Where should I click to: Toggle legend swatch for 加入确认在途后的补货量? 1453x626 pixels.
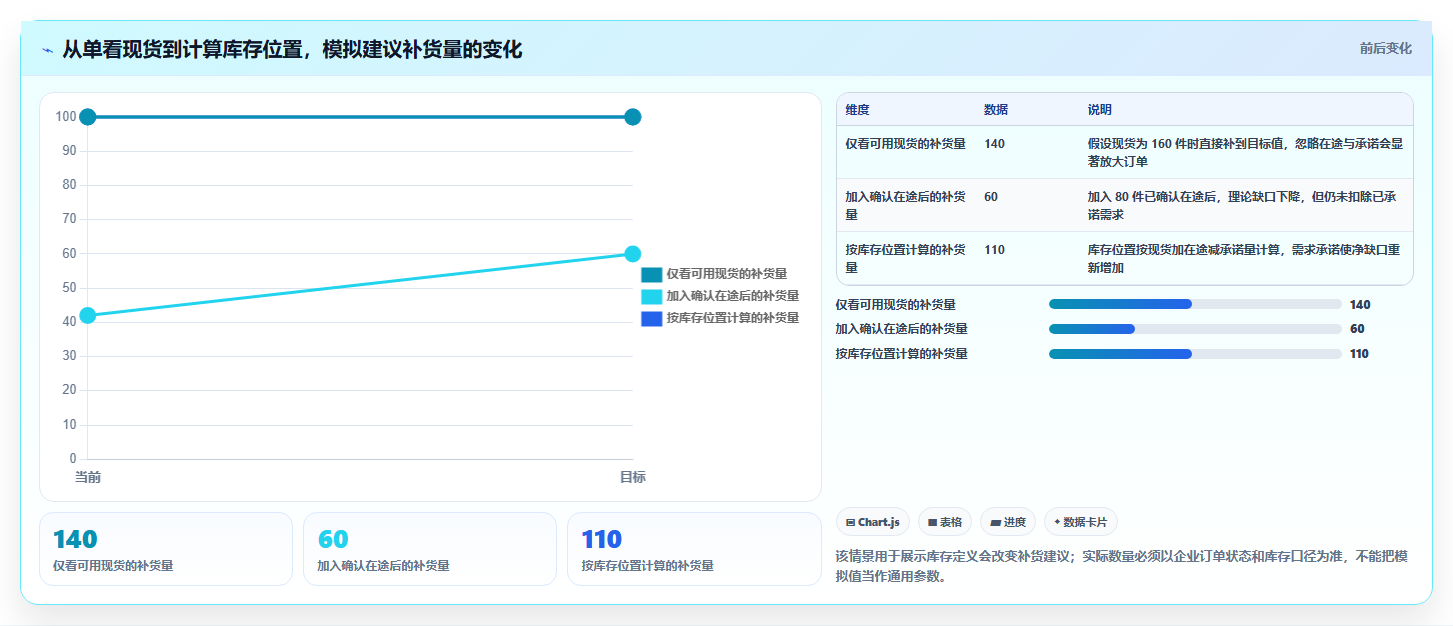(x=652, y=296)
